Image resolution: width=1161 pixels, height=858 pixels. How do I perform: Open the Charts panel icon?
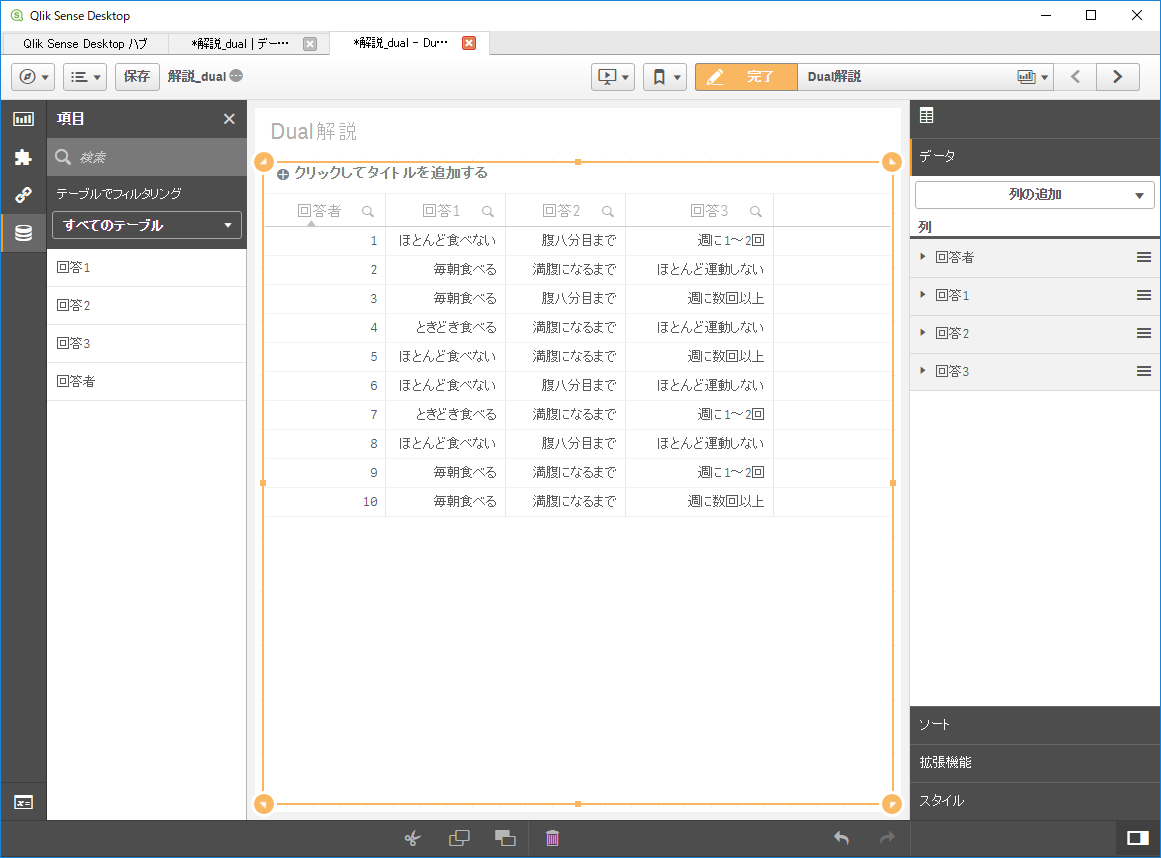click(24, 119)
